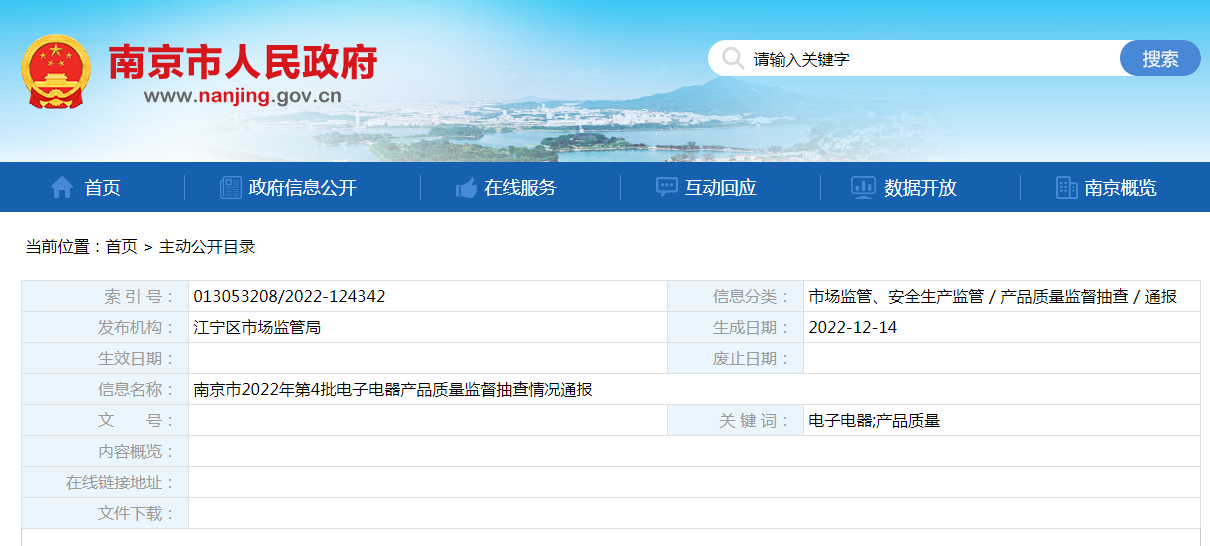
Task: Select keywords 电子电器;产品质量
Action: click(x=874, y=420)
